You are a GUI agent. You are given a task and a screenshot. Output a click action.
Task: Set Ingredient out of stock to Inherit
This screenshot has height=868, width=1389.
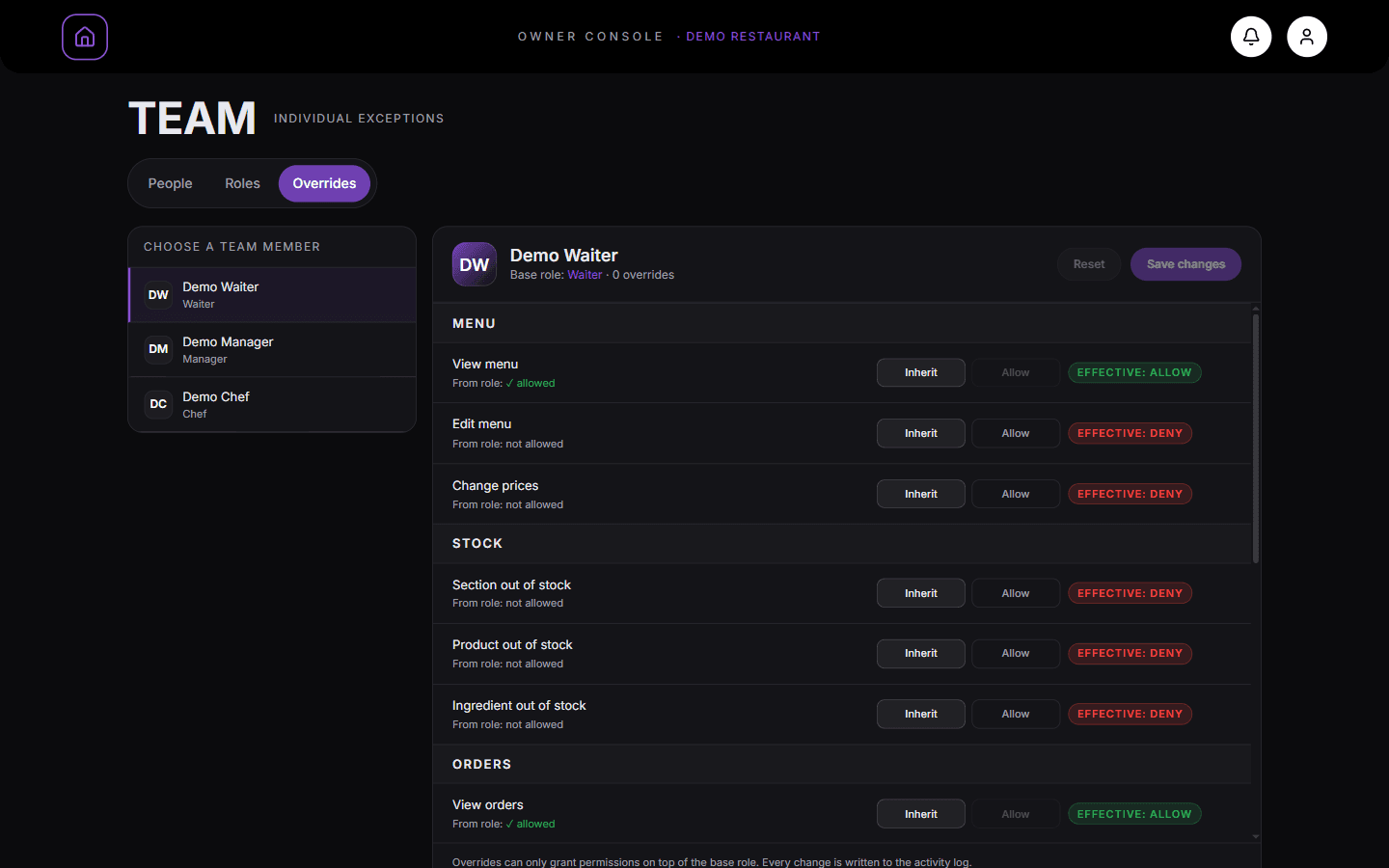(x=921, y=714)
